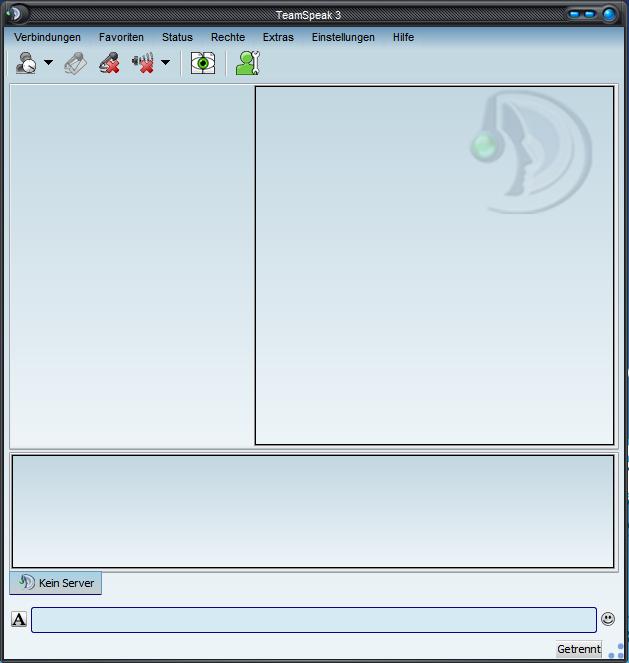This screenshot has height=663, width=629.
Task: Click the second blue bar title button
Action: click(x=589, y=14)
